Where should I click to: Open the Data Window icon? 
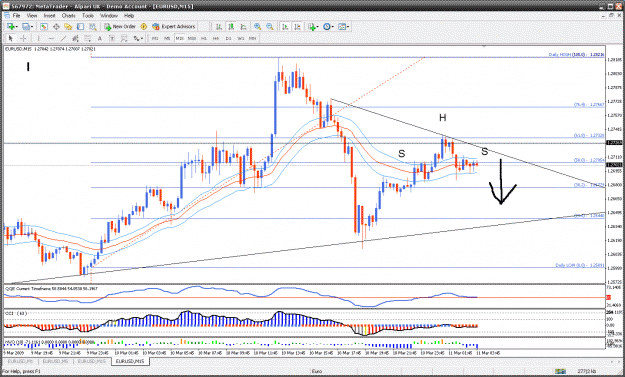coord(56,27)
